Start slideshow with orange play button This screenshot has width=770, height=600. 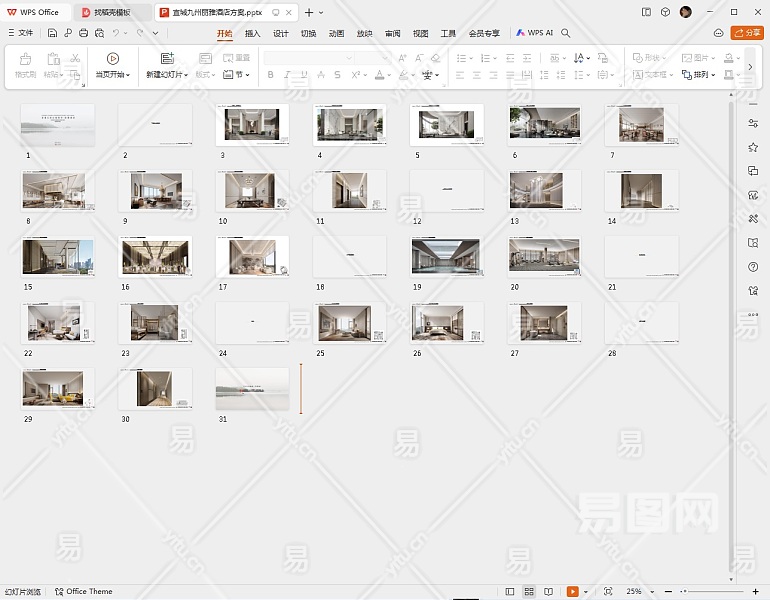573,592
